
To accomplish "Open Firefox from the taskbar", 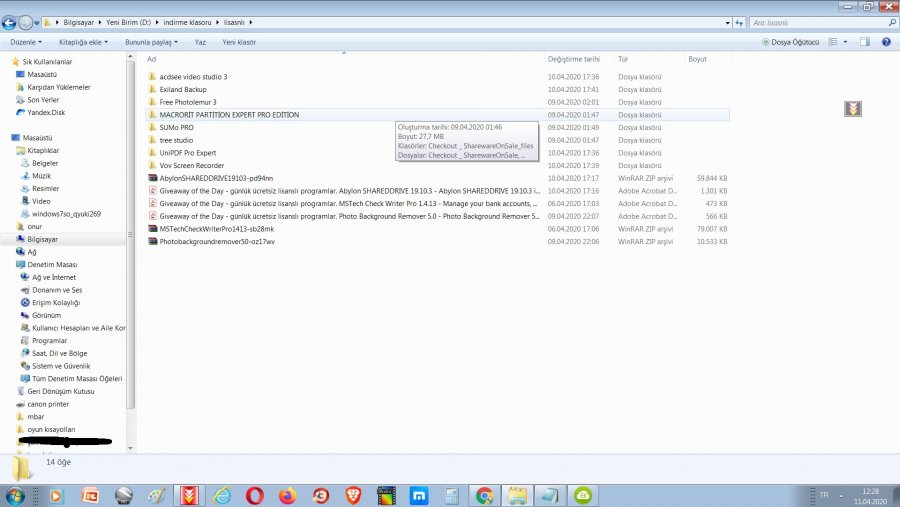I will pos(288,495).
